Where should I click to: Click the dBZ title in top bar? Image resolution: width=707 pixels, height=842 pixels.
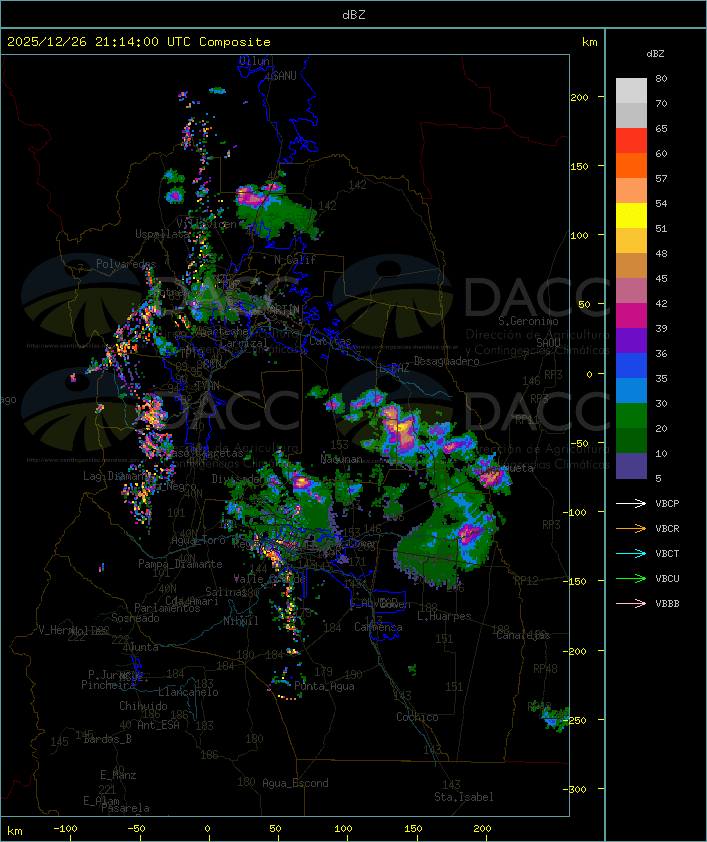[x=354, y=15]
